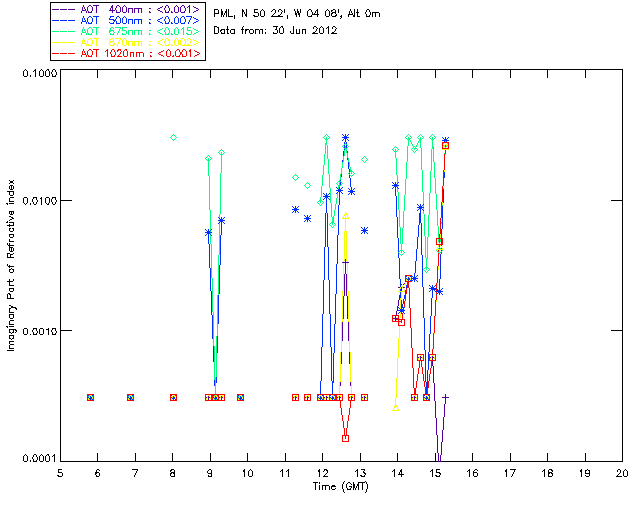Click the PML station location text
The height and width of the screenshot is (512, 640).
pos(297,13)
